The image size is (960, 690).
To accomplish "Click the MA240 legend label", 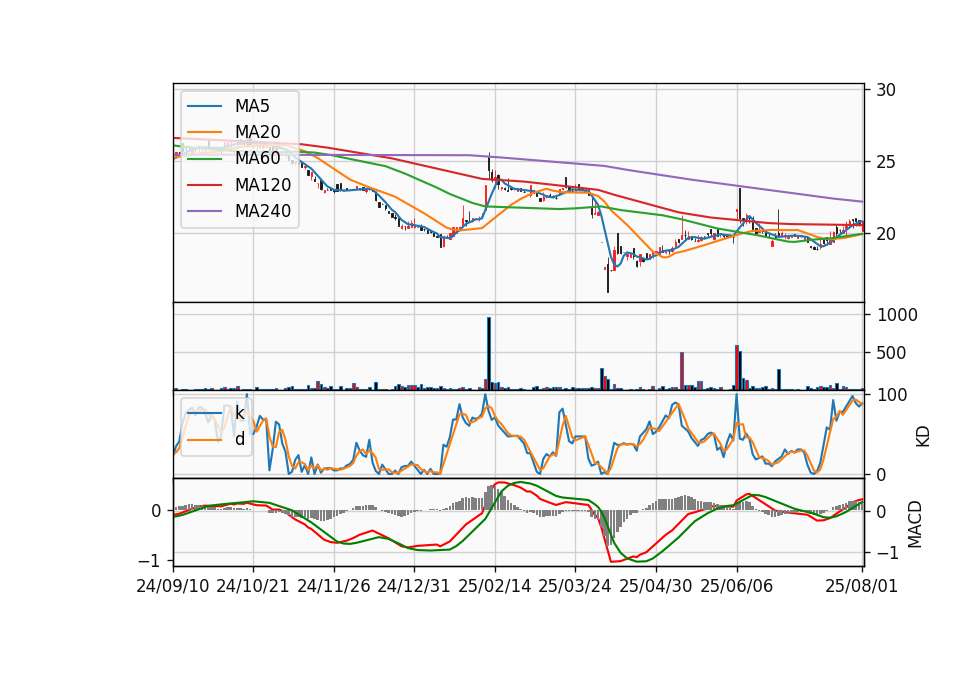I will pos(263,211).
